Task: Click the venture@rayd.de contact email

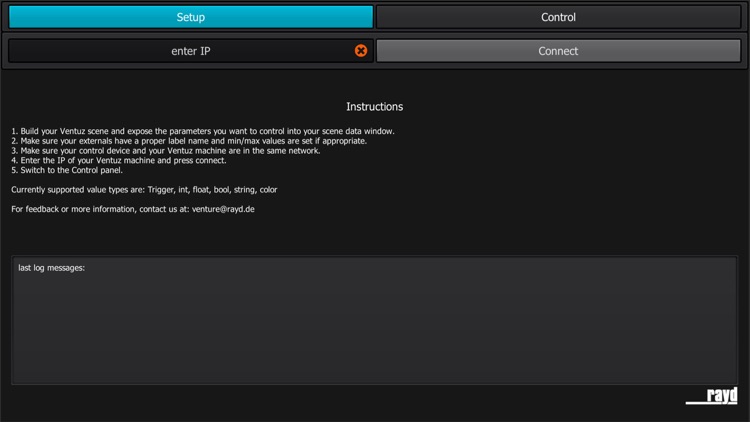Action: 223,209
